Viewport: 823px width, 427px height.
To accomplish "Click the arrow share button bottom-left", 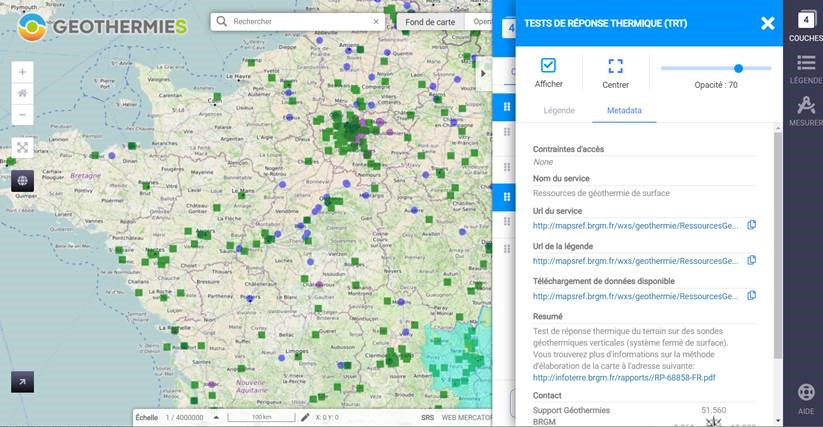I will tap(22, 382).
